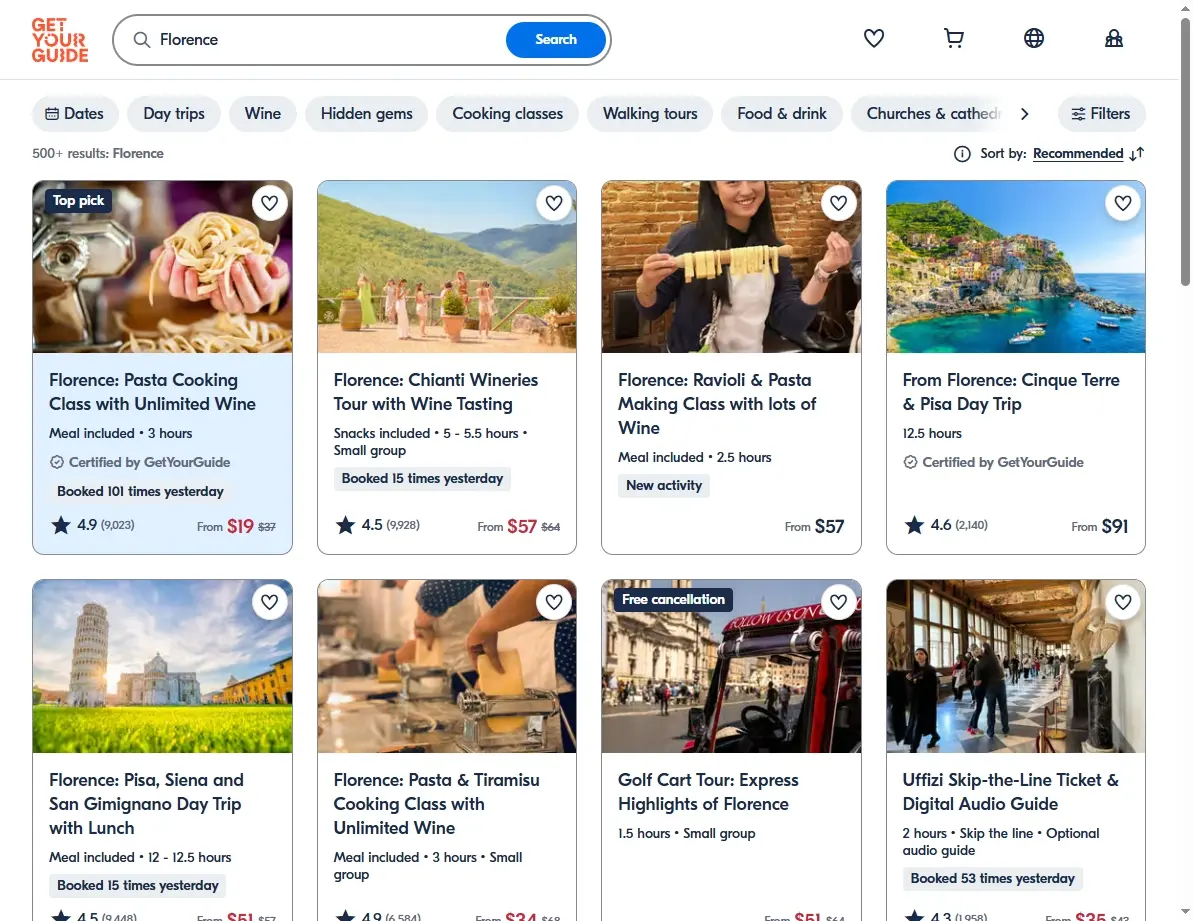Open Florence: Chianti Wineries Tour with Wine Tasting
This screenshot has width=1193, height=921.
click(x=435, y=392)
